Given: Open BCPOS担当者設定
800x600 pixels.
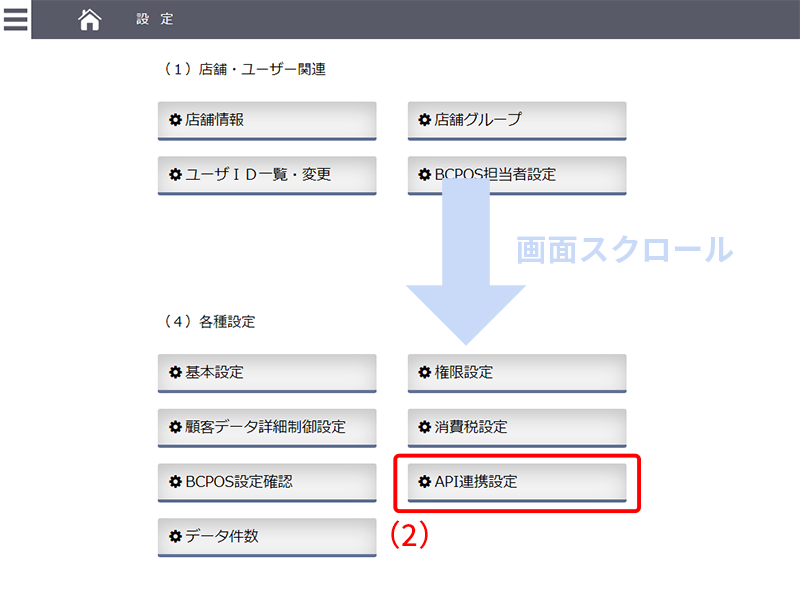Looking at the screenshot, I should coord(517,173).
